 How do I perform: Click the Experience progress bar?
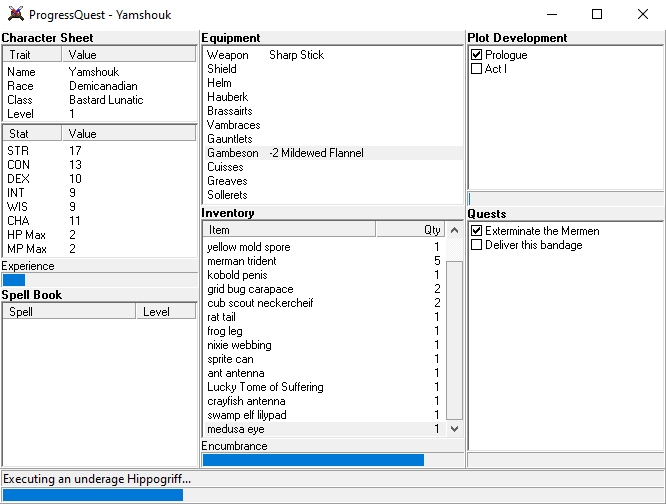pos(99,280)
